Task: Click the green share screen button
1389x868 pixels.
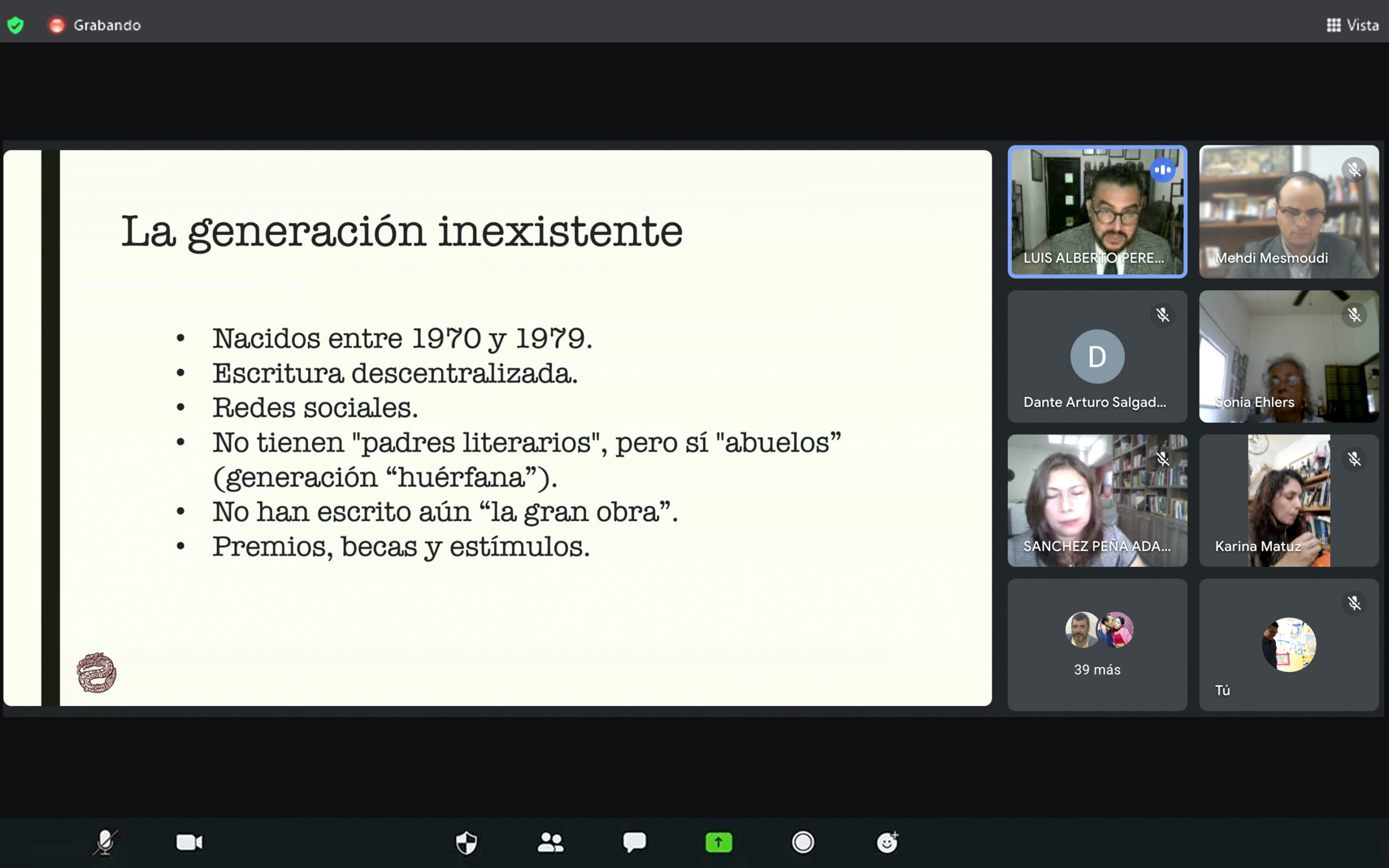Action: (718, 842)
